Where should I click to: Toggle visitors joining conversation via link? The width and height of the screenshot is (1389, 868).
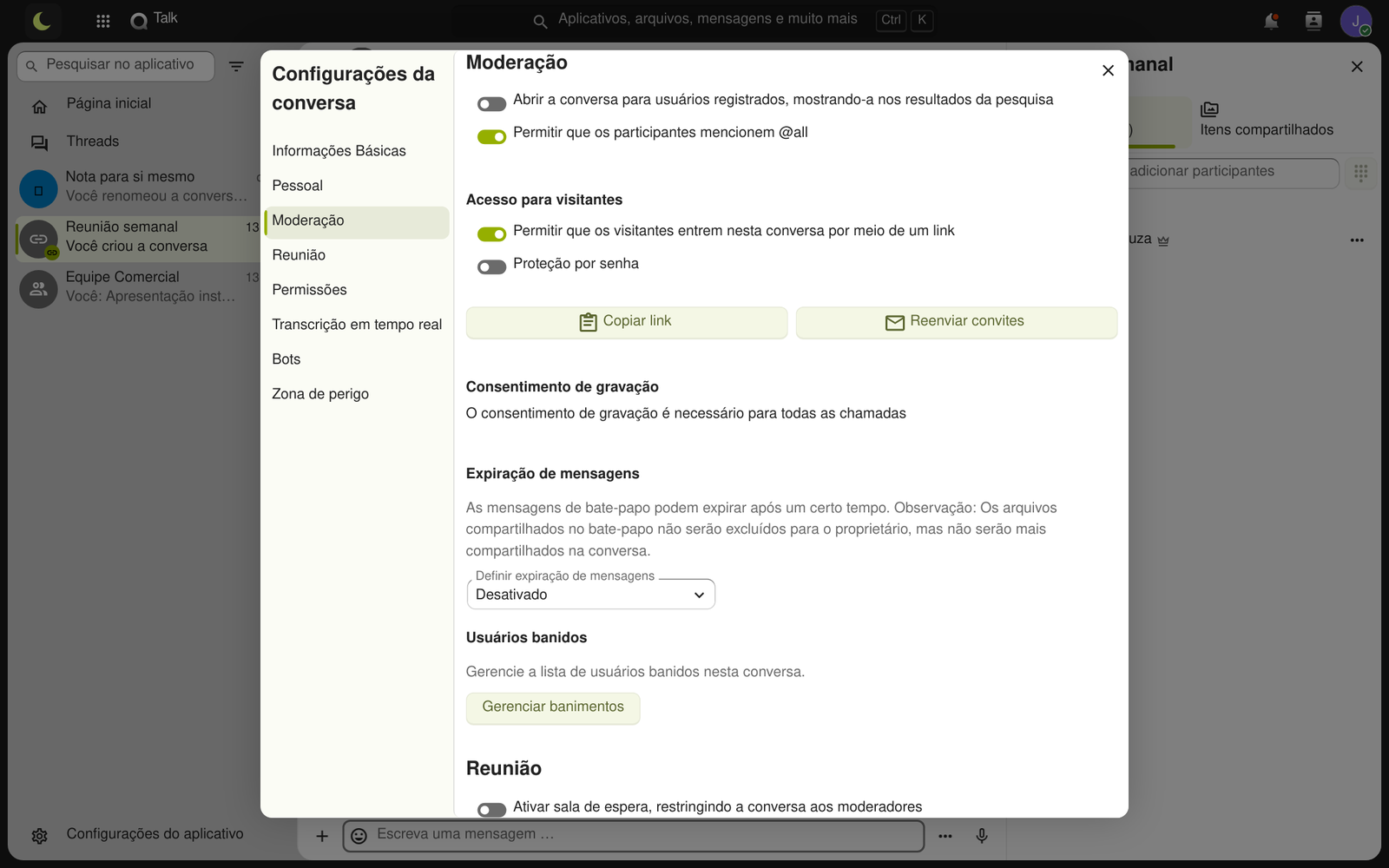[491, 234]
